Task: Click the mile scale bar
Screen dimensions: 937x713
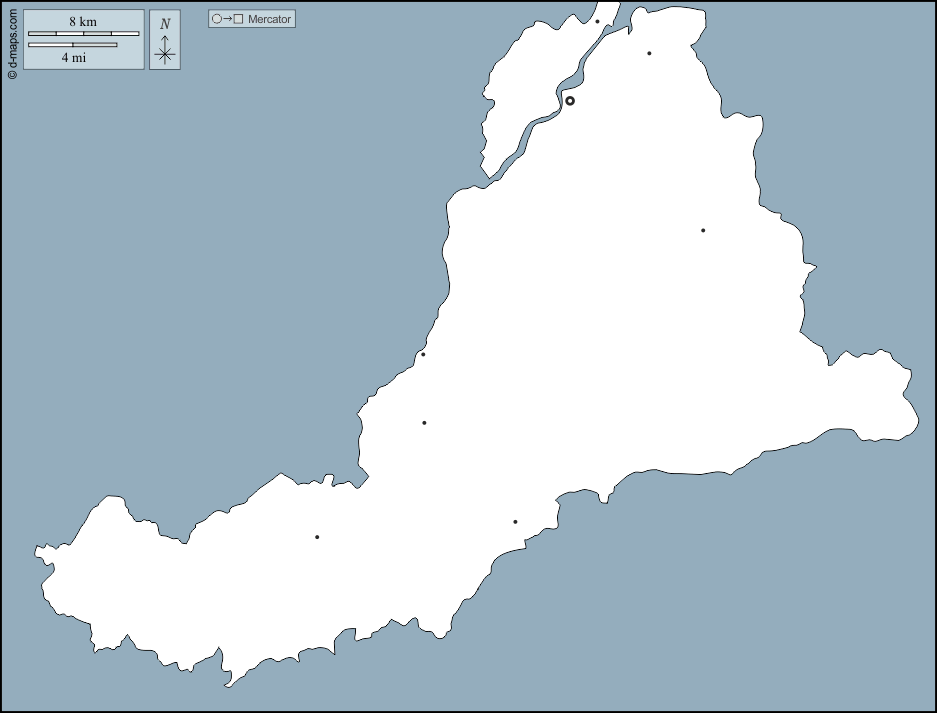Action: click(x=72, y=45)
